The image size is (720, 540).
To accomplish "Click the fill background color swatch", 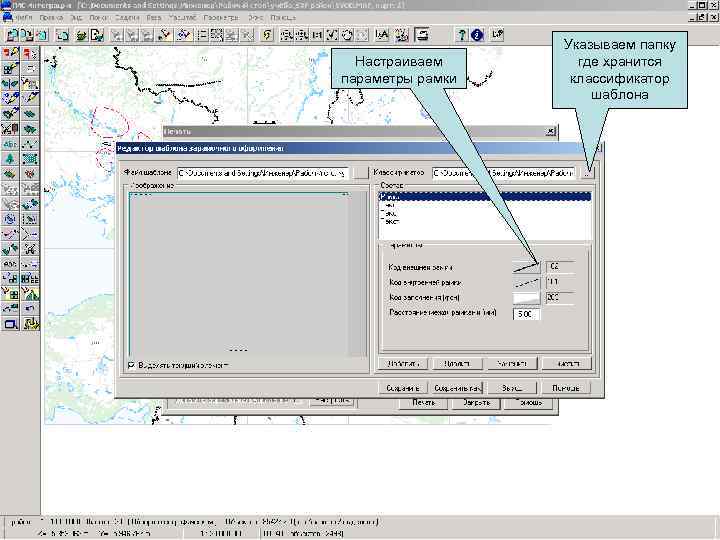I will click(x=526, y=298).
